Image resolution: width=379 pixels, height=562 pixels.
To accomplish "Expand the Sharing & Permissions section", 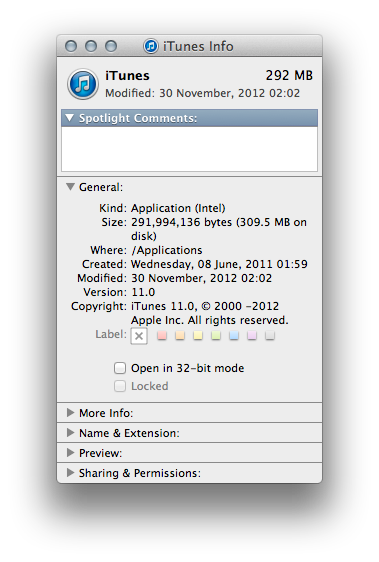I will click(x=71, y=473).
